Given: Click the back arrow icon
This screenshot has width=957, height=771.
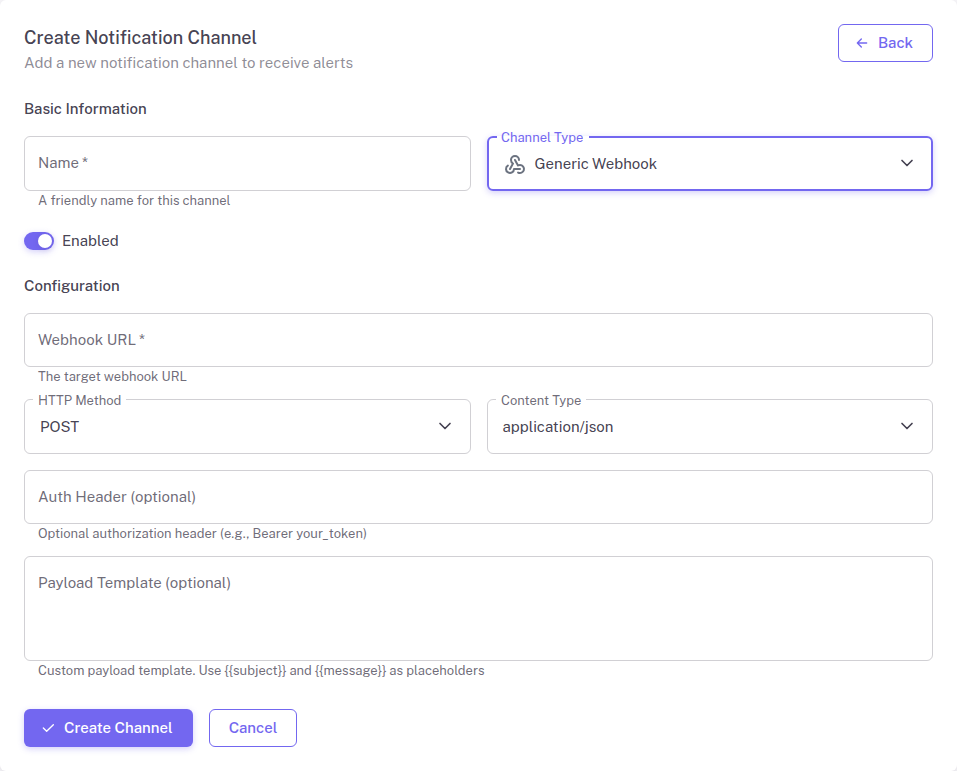Looking at the screenshot, I should pos(862,42).
